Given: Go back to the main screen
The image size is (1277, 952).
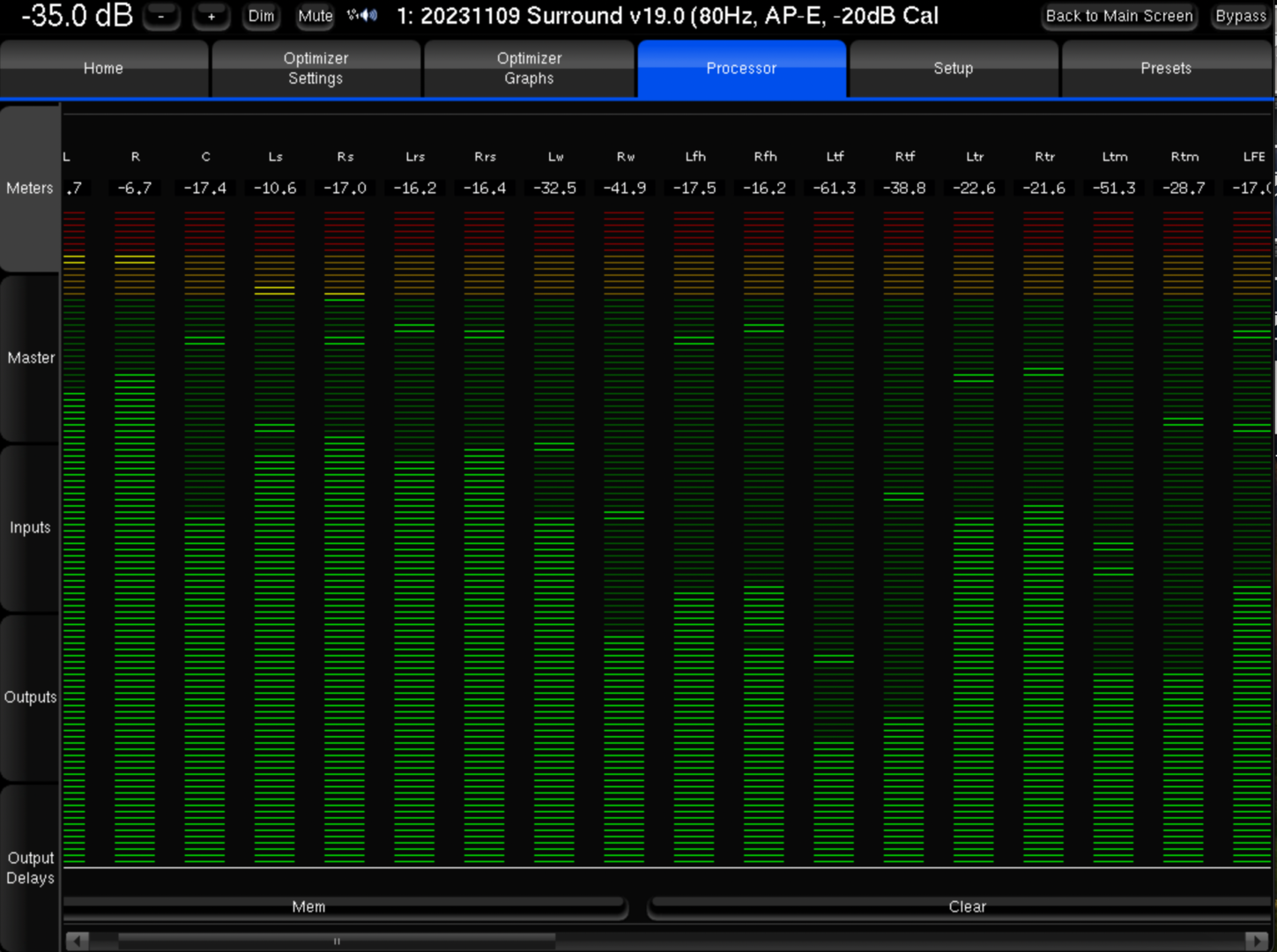Looking at the screenshot, I should (x=1118, y=16).
